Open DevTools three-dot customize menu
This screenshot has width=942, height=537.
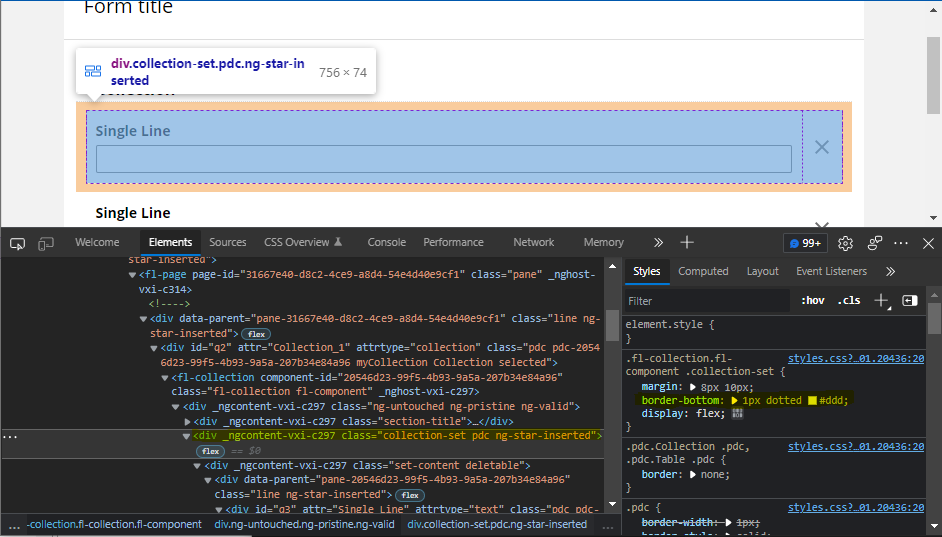[x=901, y=243]
